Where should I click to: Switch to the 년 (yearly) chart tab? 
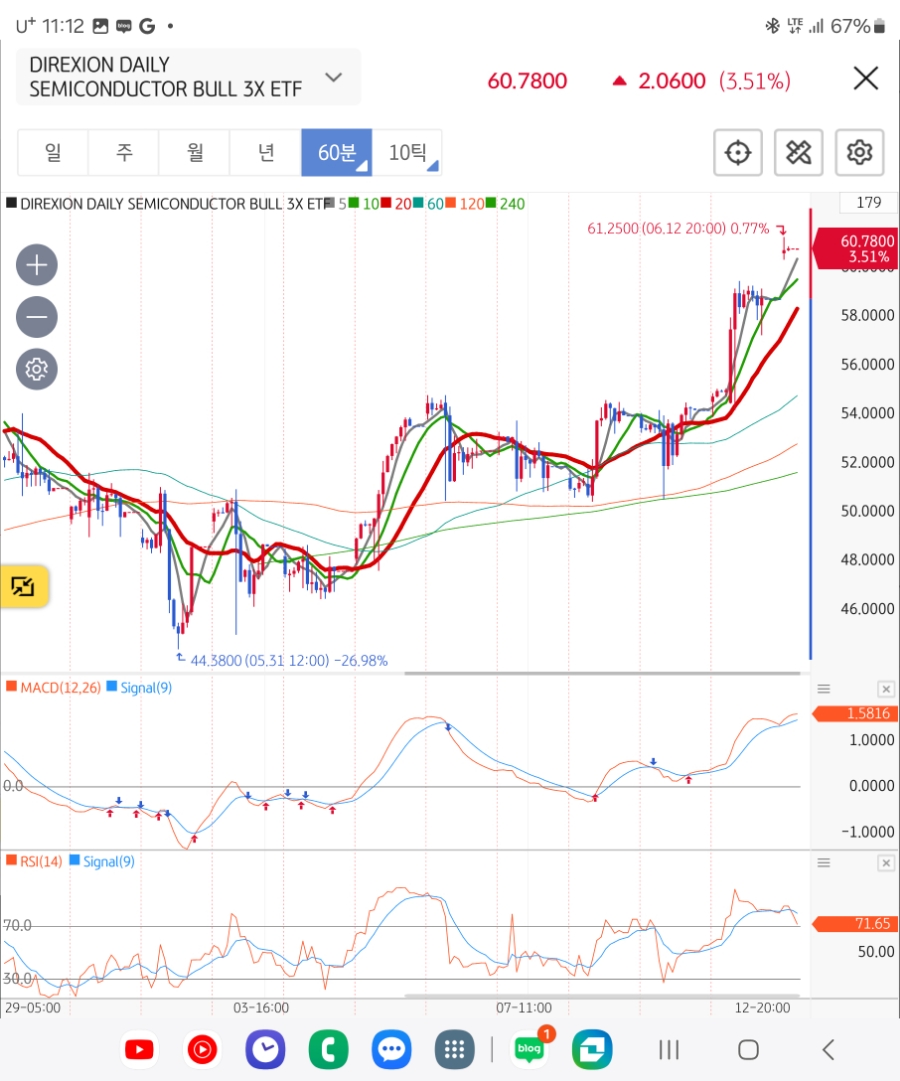pyautogui.click(x=266, y=152)
